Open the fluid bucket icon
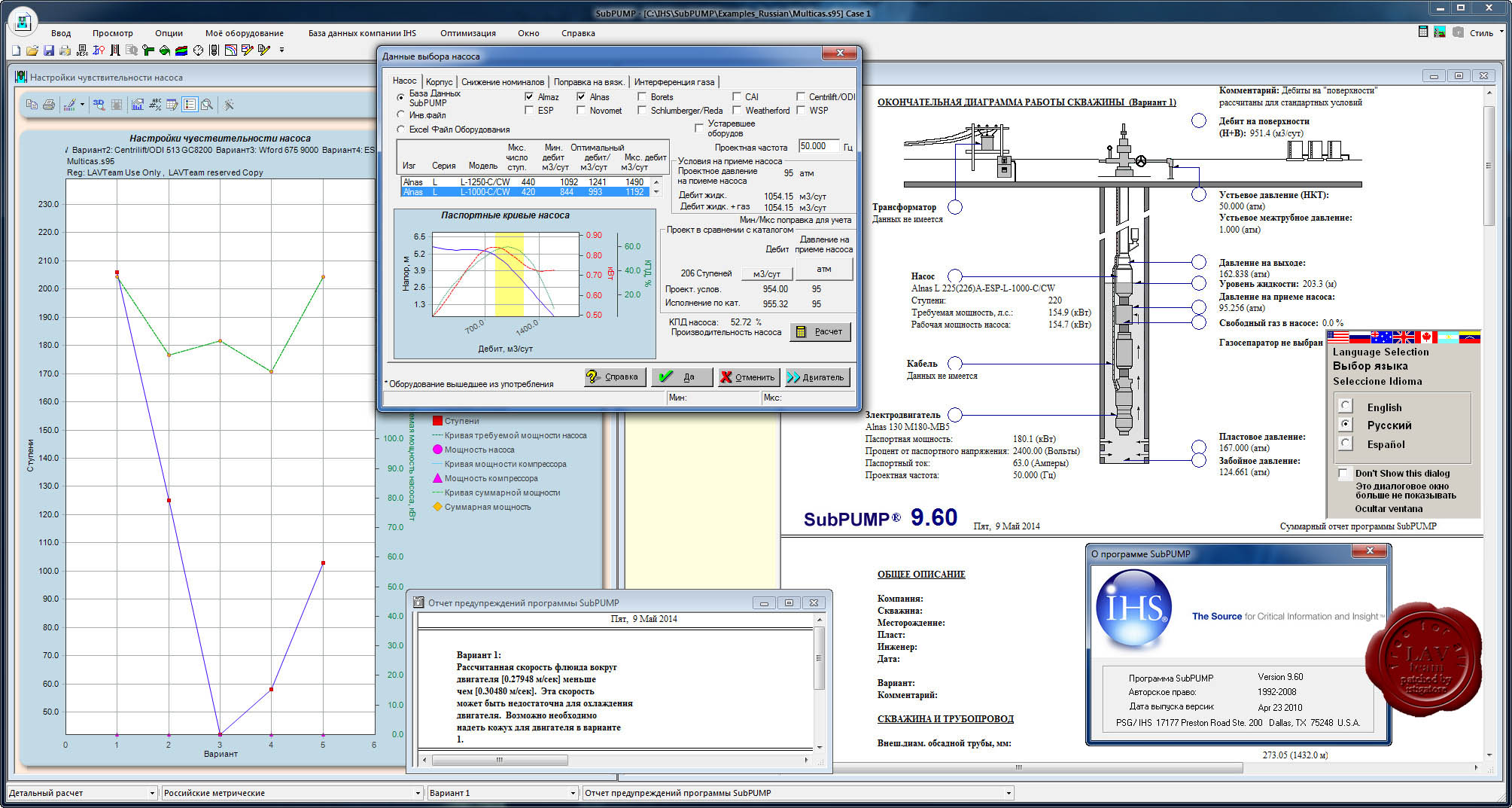The width and height of the screenshot is (1512, 808). [165, 50]
